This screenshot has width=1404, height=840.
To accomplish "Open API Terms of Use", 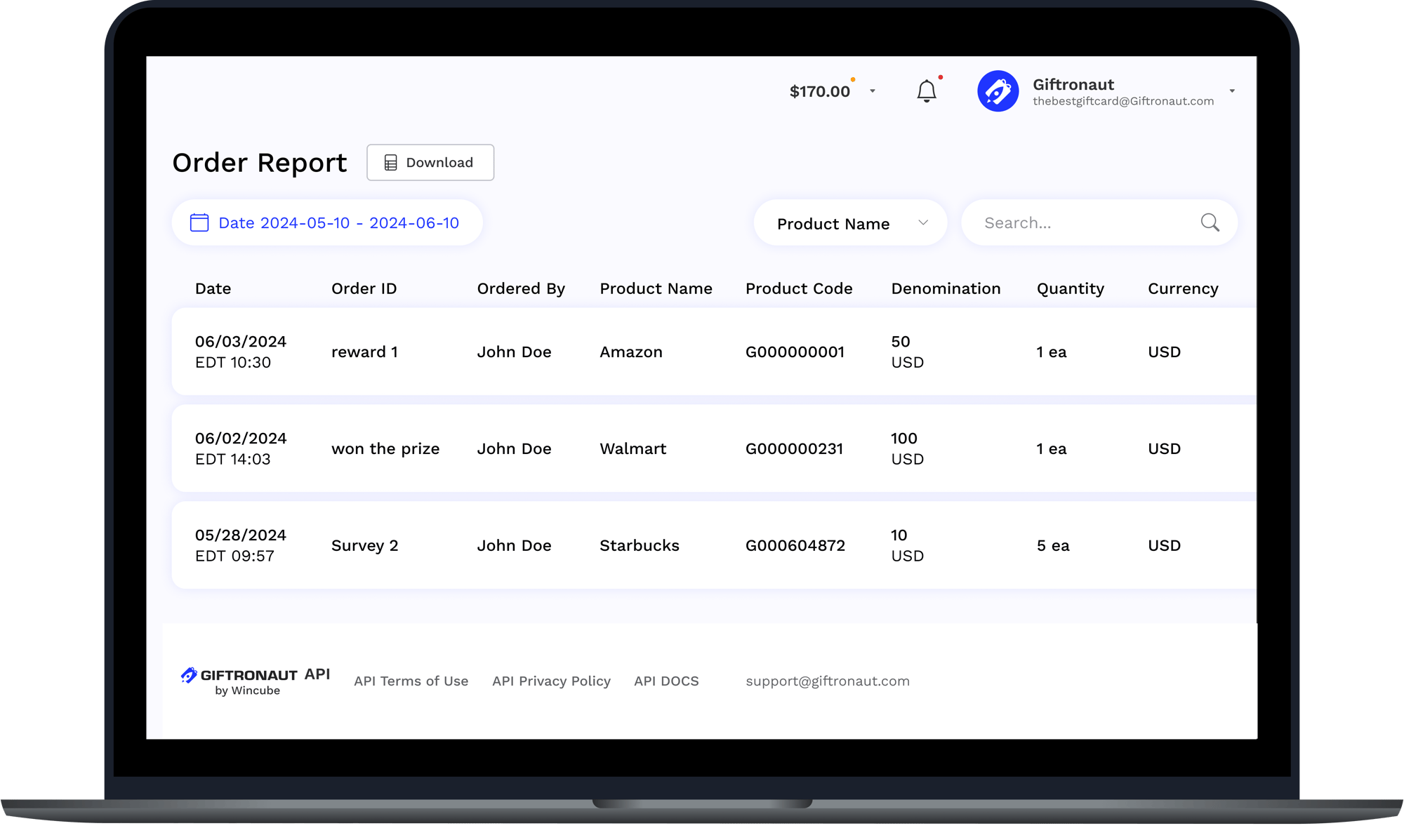I will [x=411, y=681].
